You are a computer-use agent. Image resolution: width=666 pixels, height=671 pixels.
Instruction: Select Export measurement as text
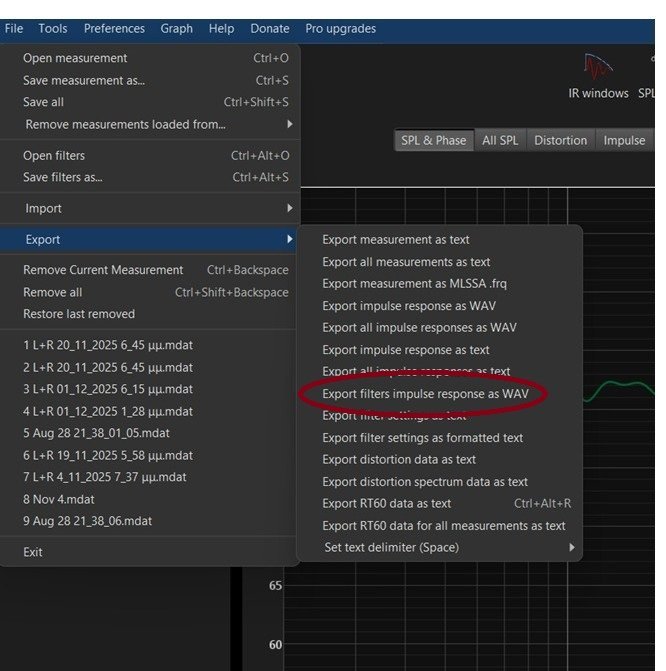(x=395, y=240)
